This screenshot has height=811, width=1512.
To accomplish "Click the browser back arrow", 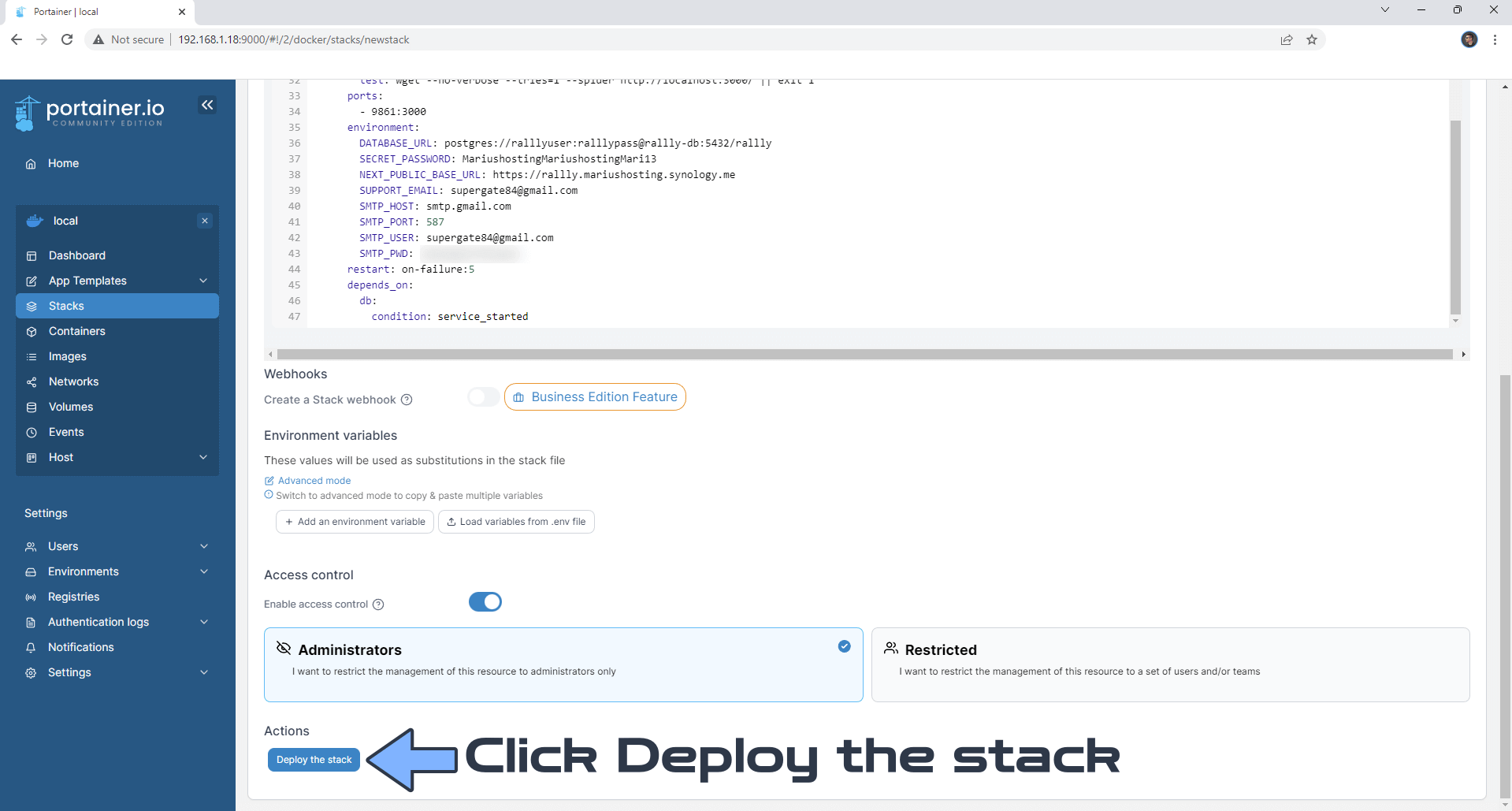I will [x=17, y=39].
